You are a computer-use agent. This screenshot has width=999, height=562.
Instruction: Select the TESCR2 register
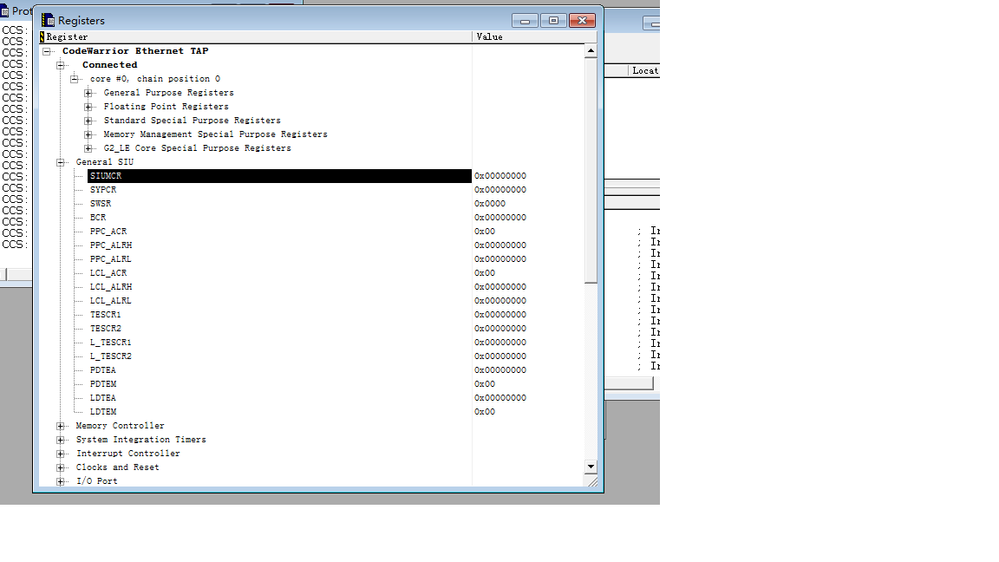point(105,329)
